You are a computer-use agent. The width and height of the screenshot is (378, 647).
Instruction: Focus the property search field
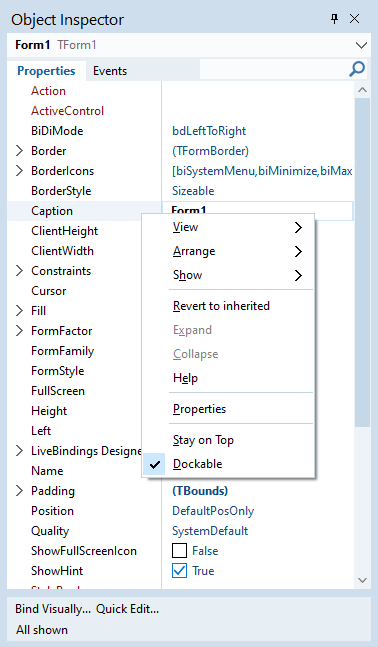[274, 69]
